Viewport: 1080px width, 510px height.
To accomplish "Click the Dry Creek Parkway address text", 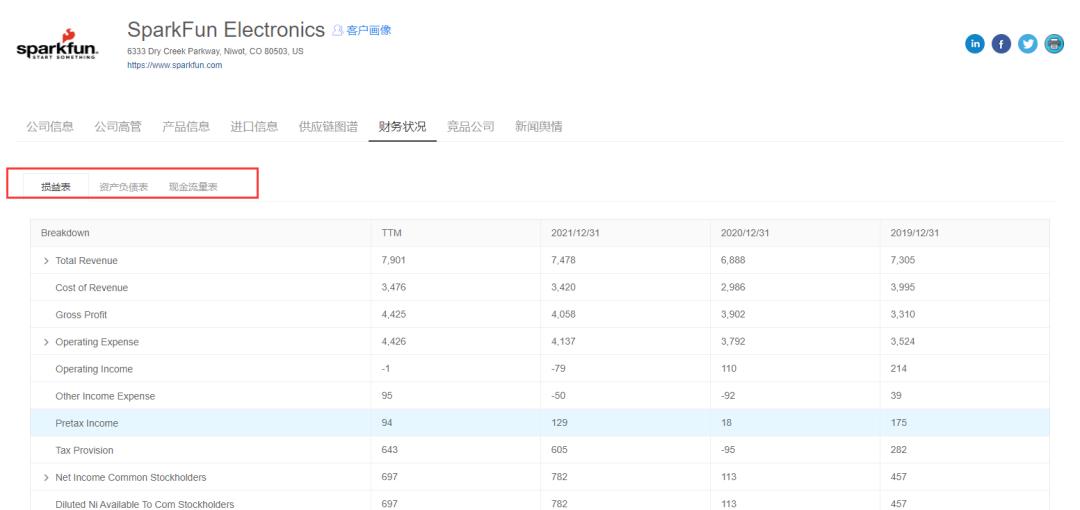I will tap(215, 52).
